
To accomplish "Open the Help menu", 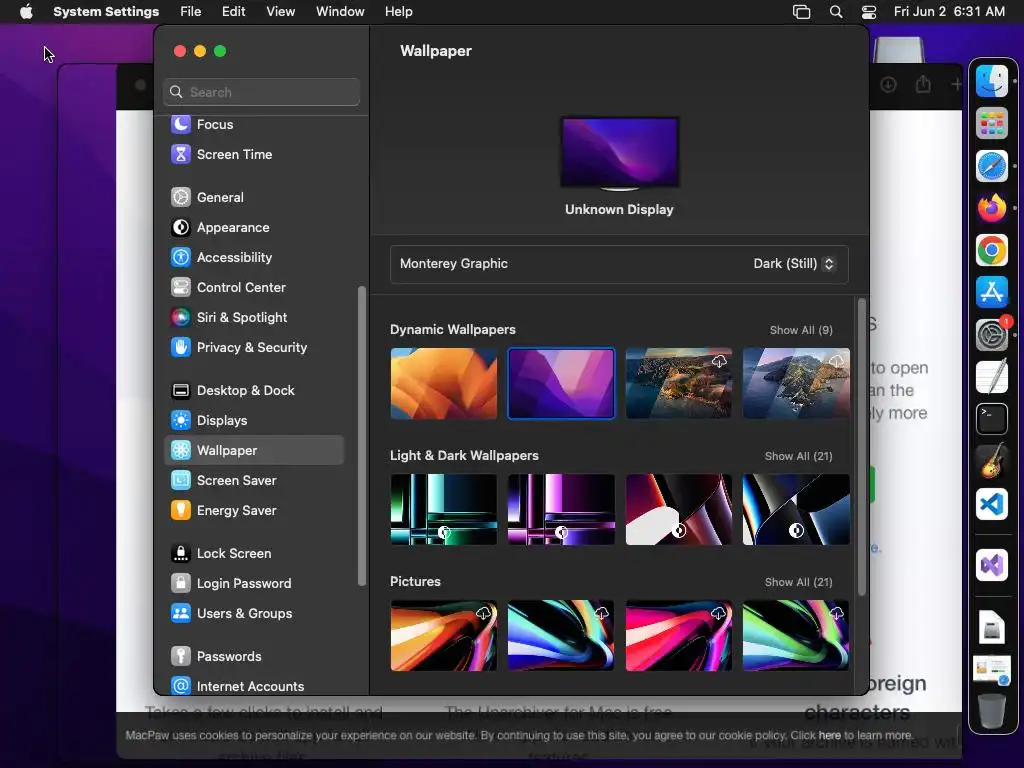I will coord(398,12).
